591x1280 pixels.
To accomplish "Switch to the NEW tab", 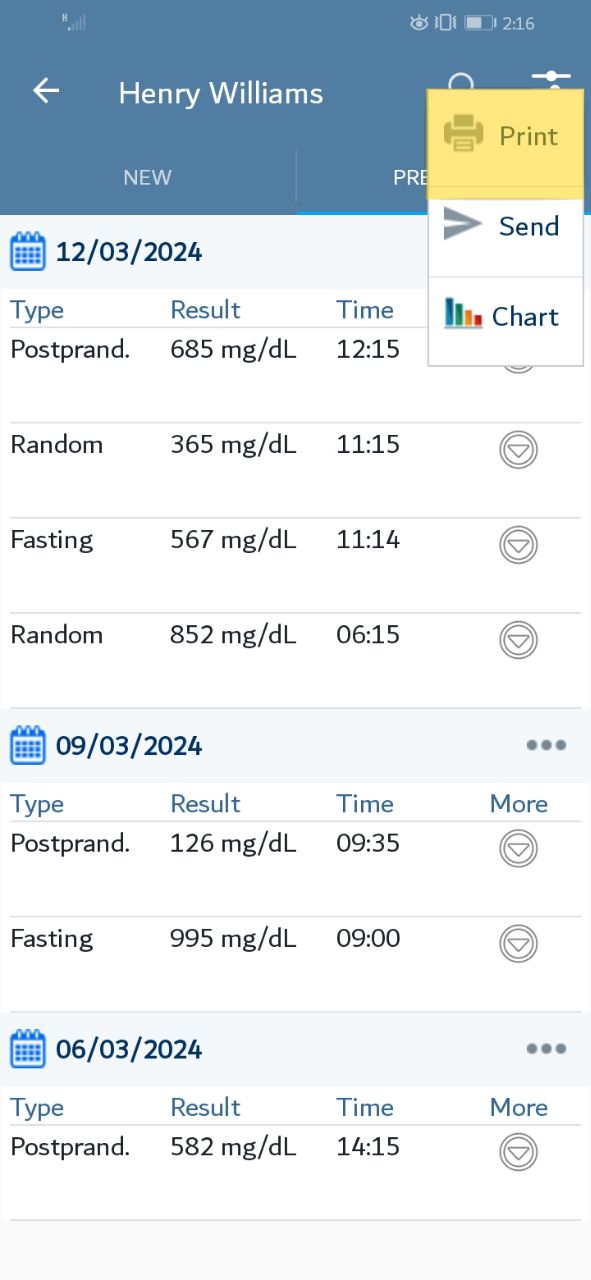I will pyautogui.click(x=148, y=178).
